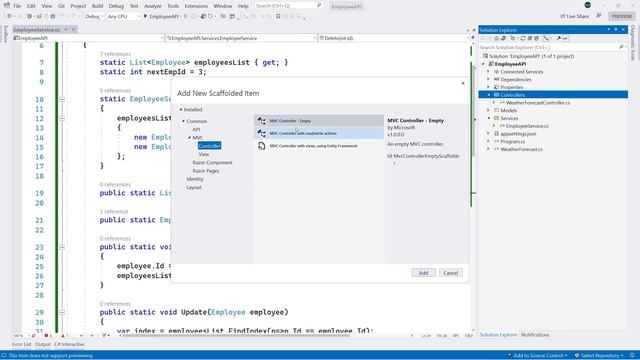Expand the Dependencies node in Solution Explorer
This screenshot has width=640, height=360.
pyautogui.click(x=489, y=80)
